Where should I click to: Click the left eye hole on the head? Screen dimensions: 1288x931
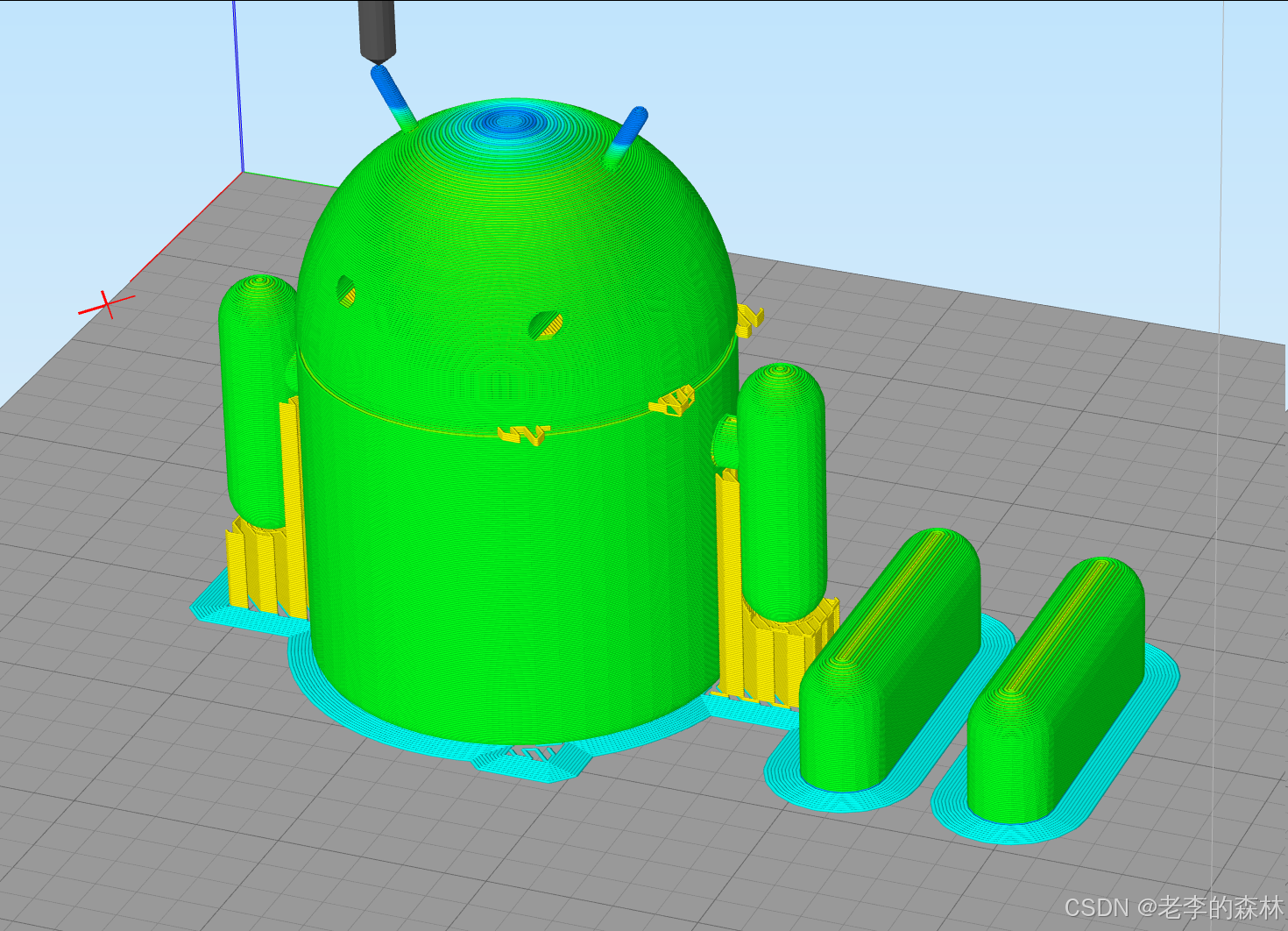click(347, 290)
